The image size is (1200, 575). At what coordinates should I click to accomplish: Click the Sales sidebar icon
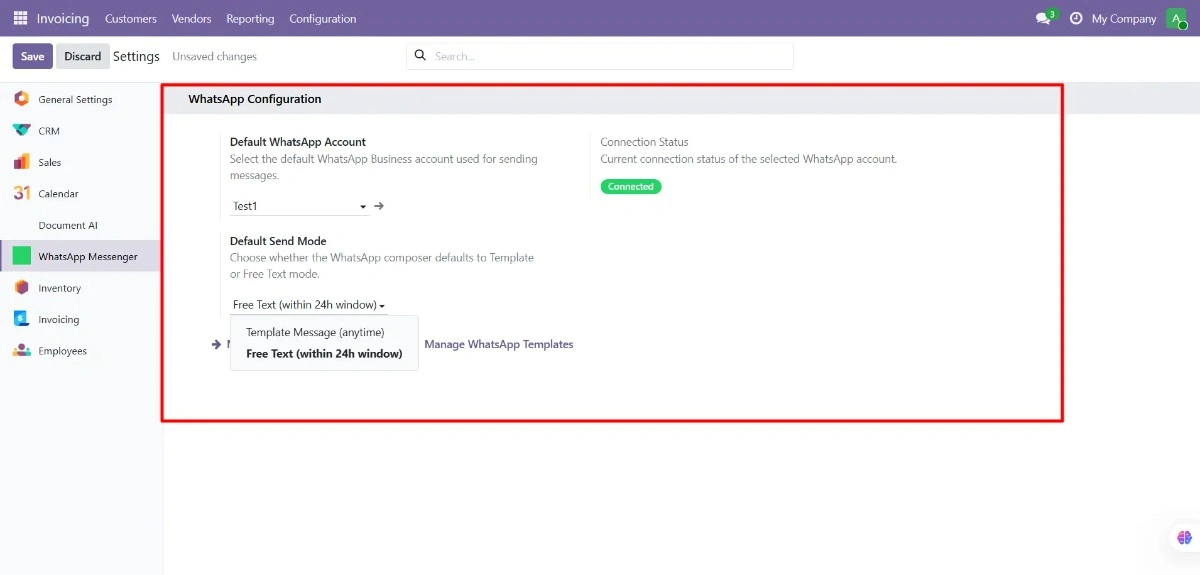[x=21, y=162]
